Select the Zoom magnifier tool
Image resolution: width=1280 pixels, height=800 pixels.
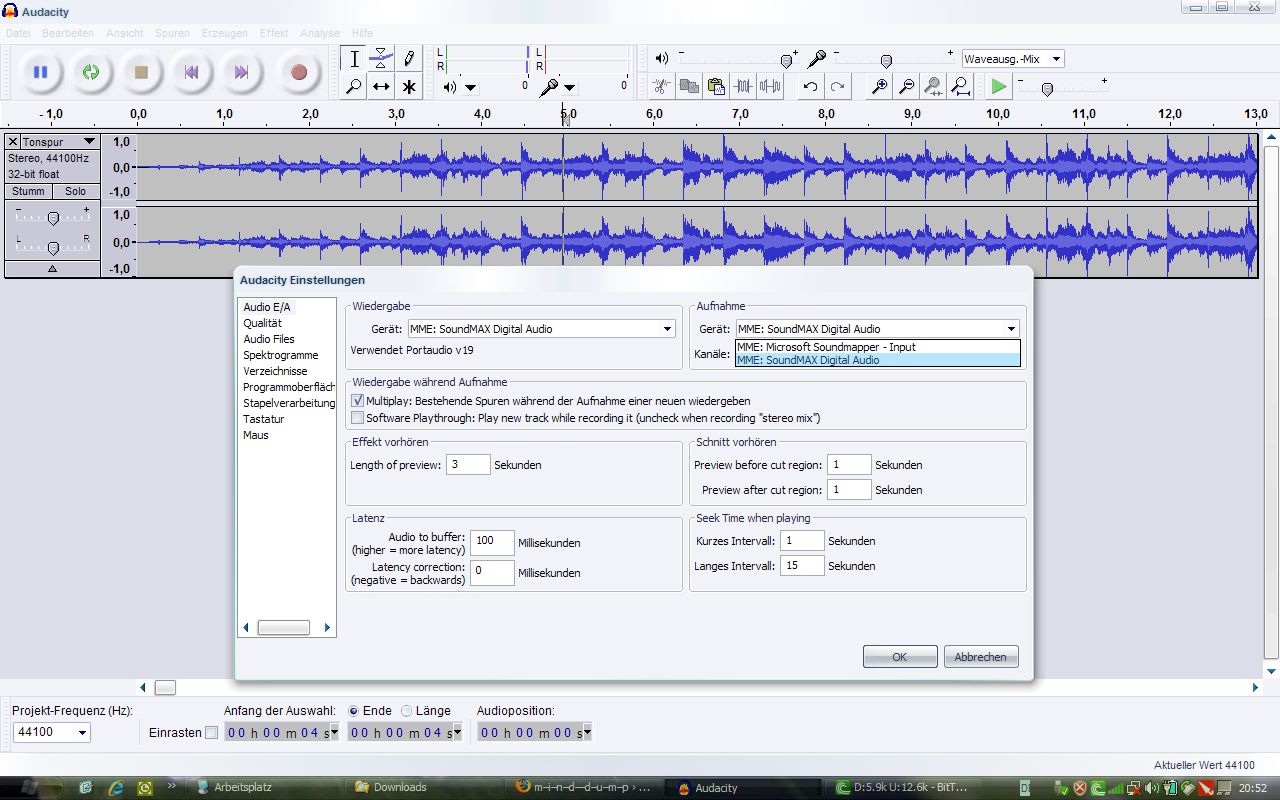point(354,87)
